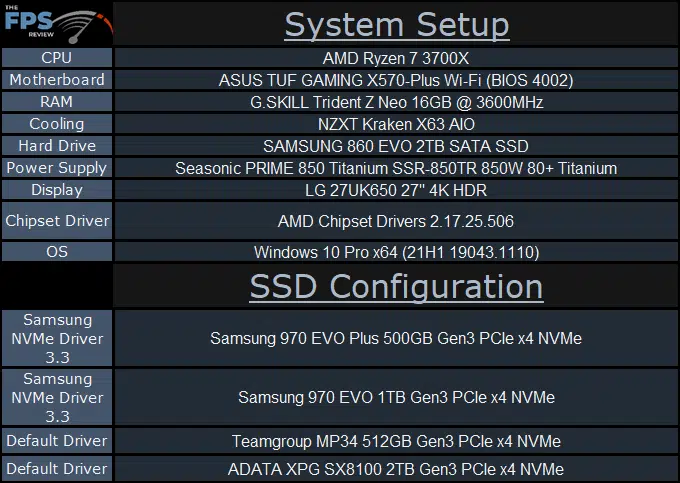This screenshot has width=680, height=483.
Task: Select 'AMD Chipset Drivers 2.17.25.506' value
Action: point(396,222)
